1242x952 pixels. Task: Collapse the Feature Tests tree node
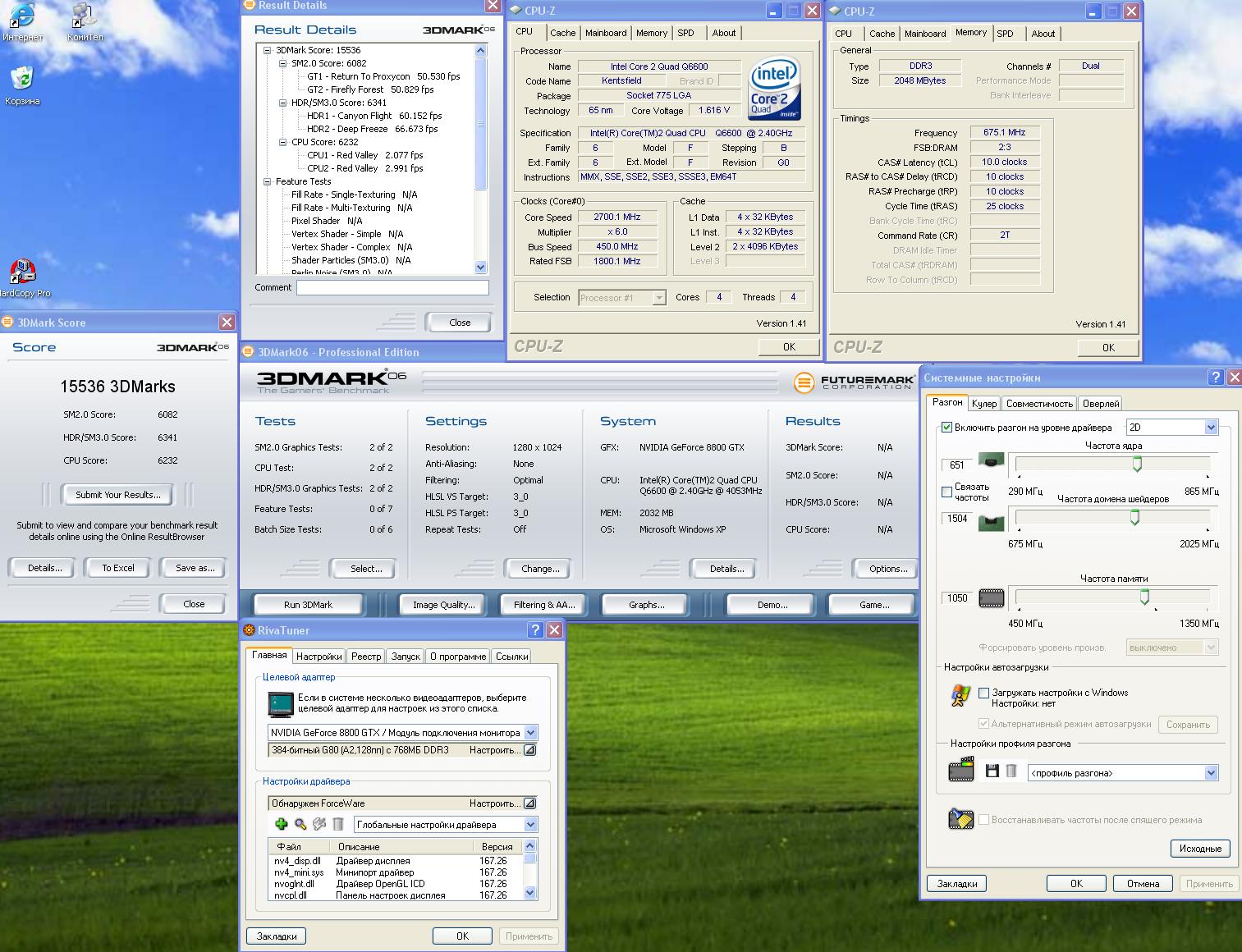267,181
